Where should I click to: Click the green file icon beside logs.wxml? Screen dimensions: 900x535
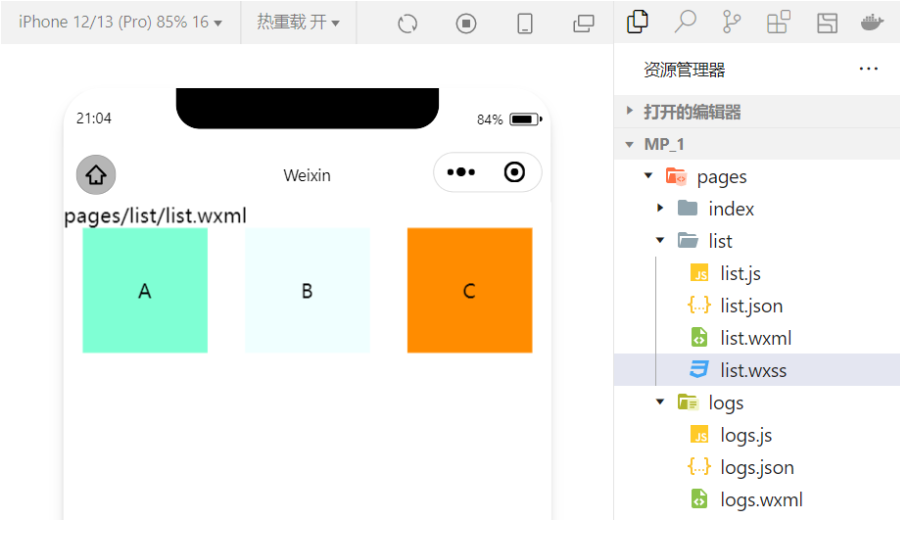pyautogui.click(x=699, y=499)
